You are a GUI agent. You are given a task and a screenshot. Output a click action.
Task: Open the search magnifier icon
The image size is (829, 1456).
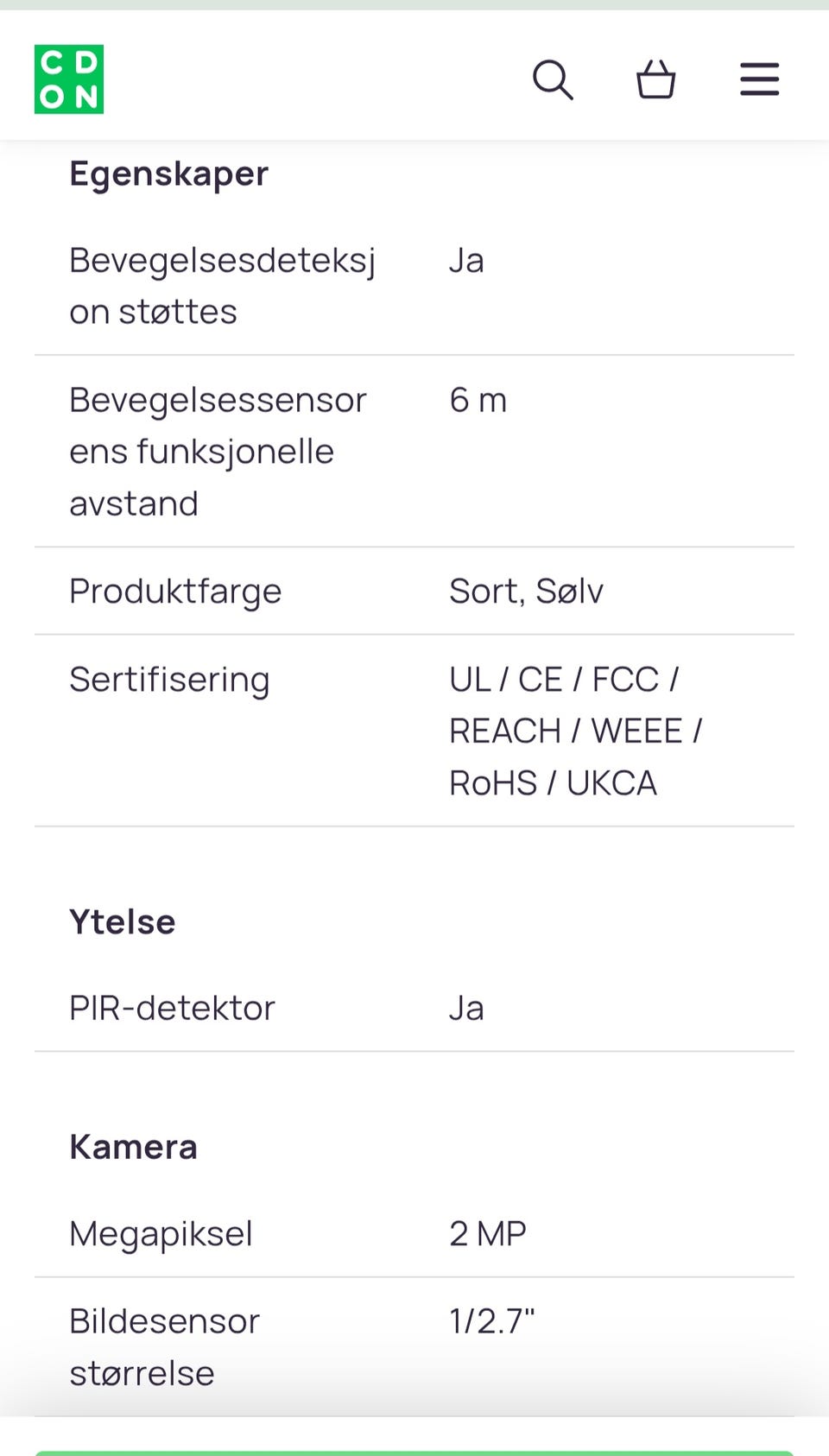coord(553,79)
